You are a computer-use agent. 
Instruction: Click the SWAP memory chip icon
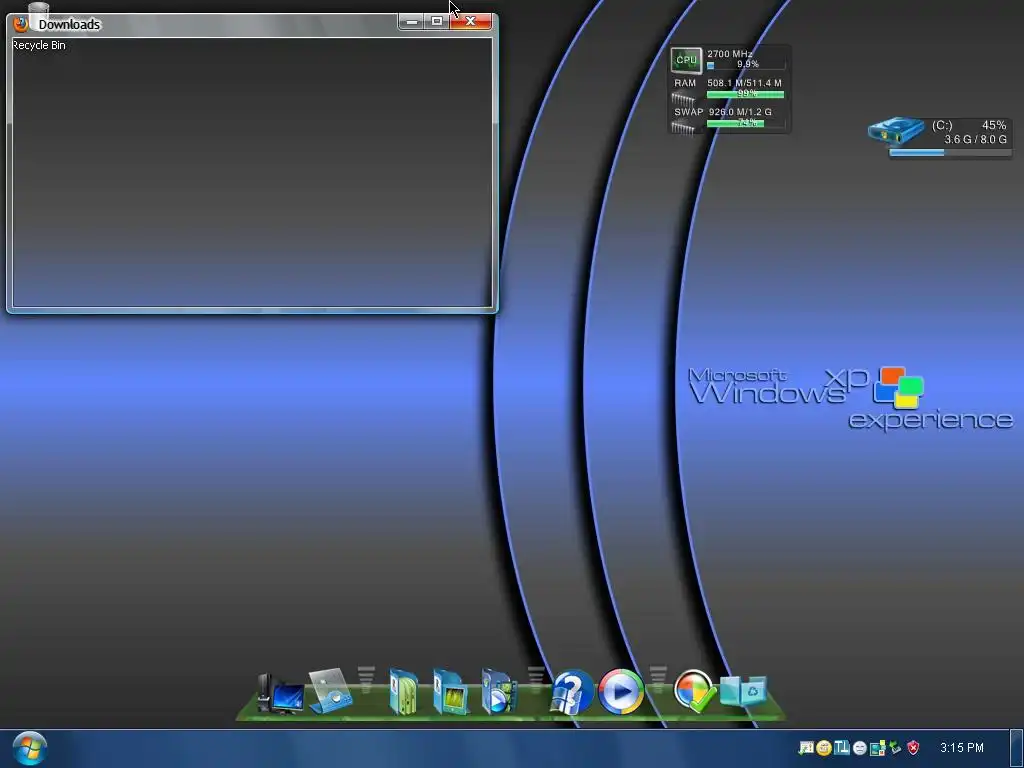click(683, 127)
